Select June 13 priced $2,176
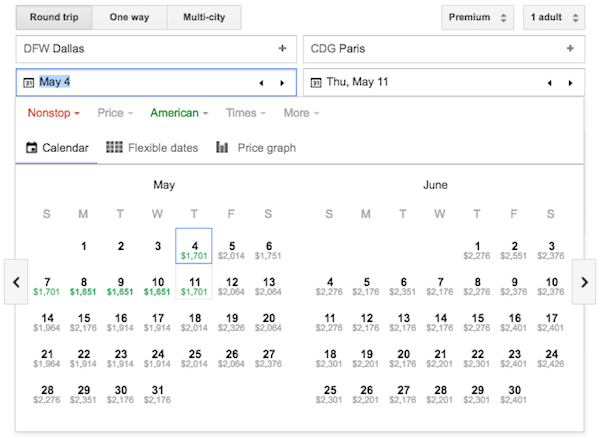600x438 pixels. [403, 322]
